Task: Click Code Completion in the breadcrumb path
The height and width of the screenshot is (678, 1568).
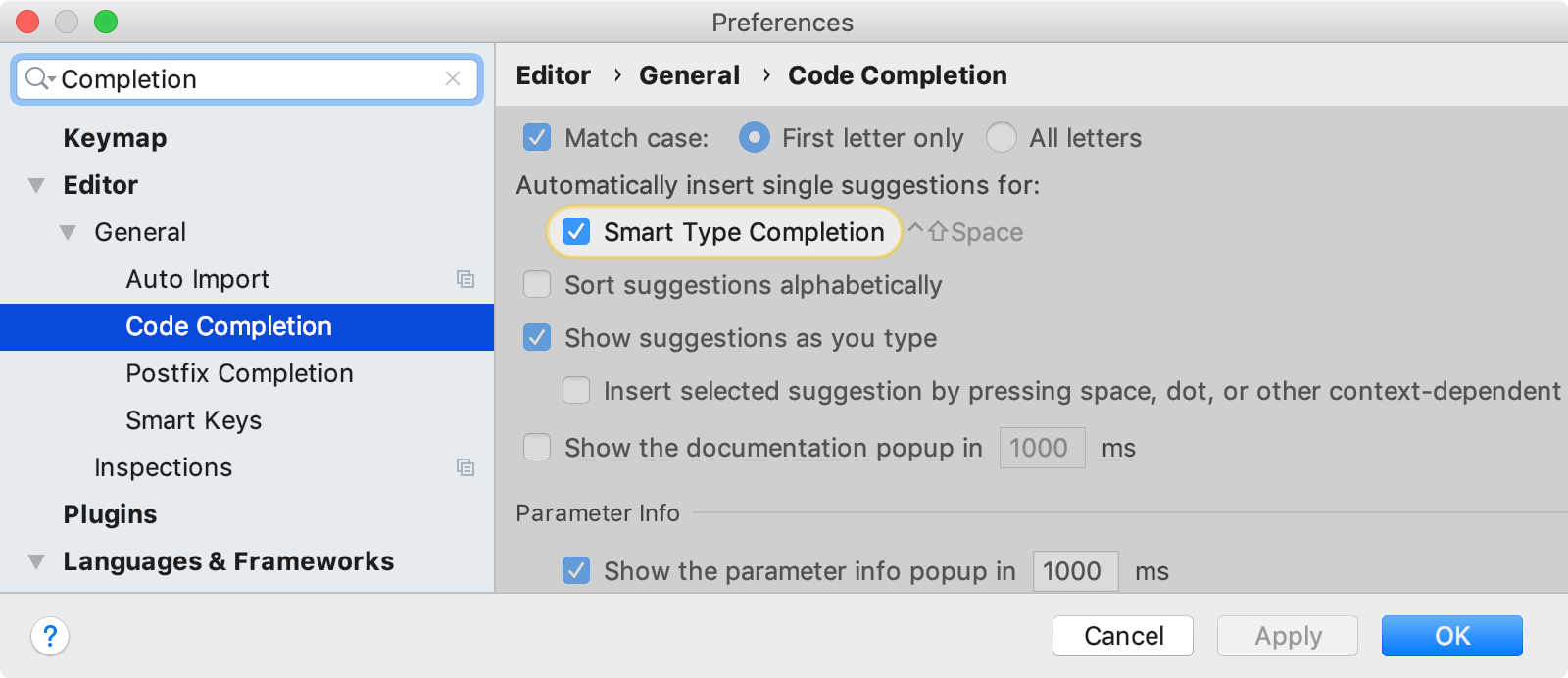Action: pyautogui.click(x=896, y=75)
